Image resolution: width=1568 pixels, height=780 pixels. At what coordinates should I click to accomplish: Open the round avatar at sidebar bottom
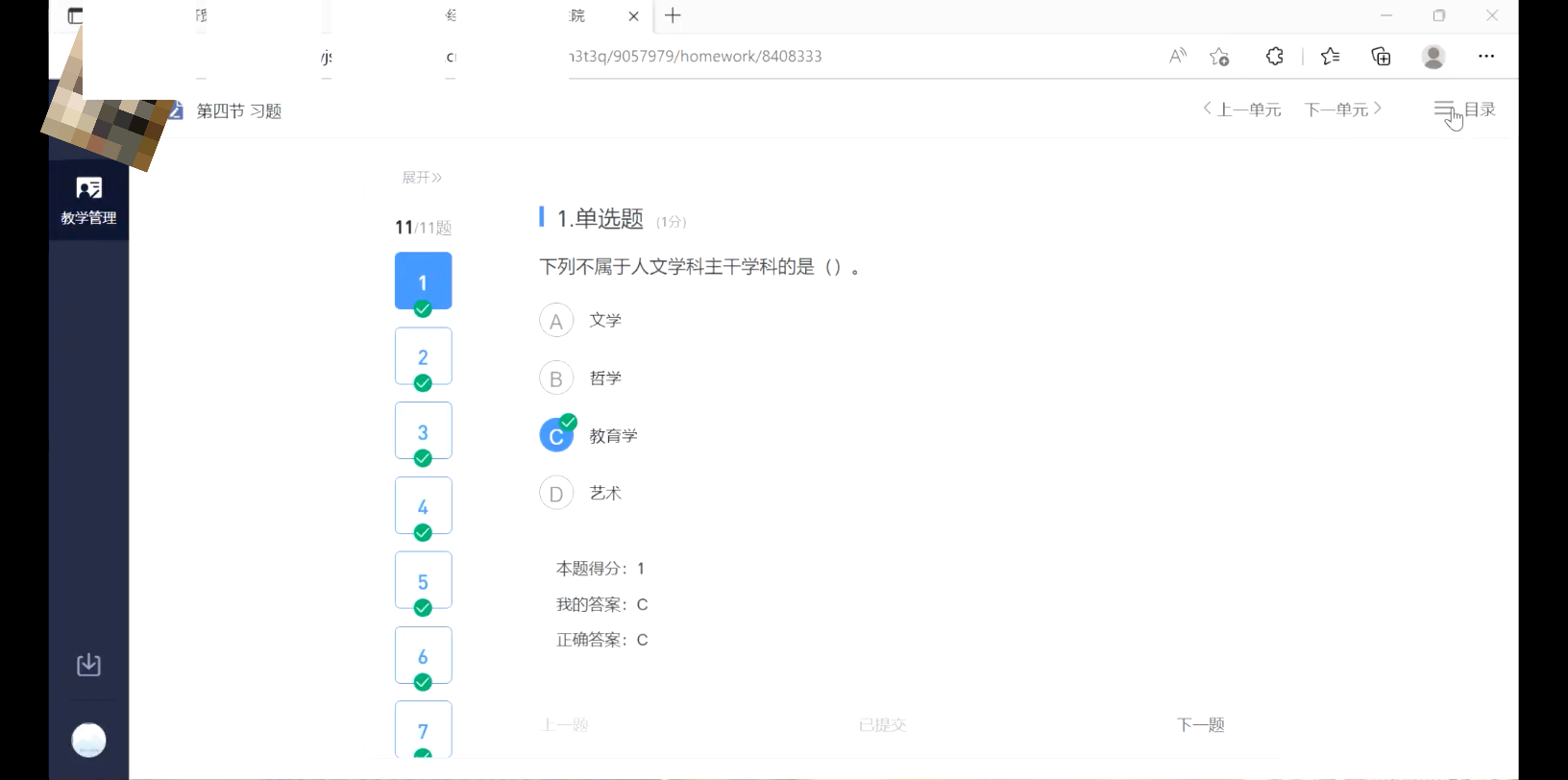[x=88, y=740]
